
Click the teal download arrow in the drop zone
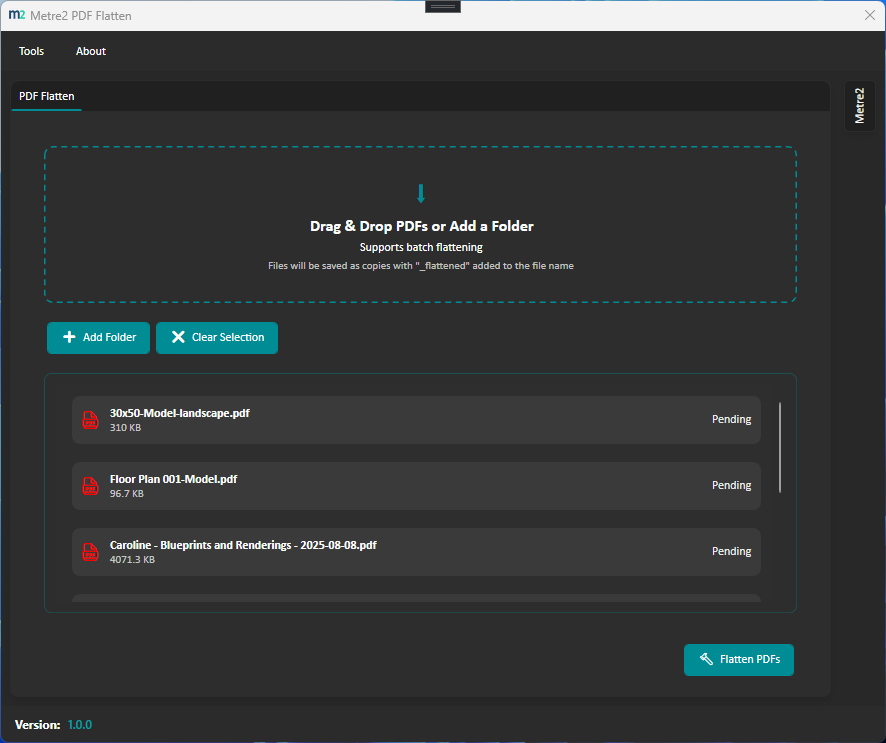421,193
